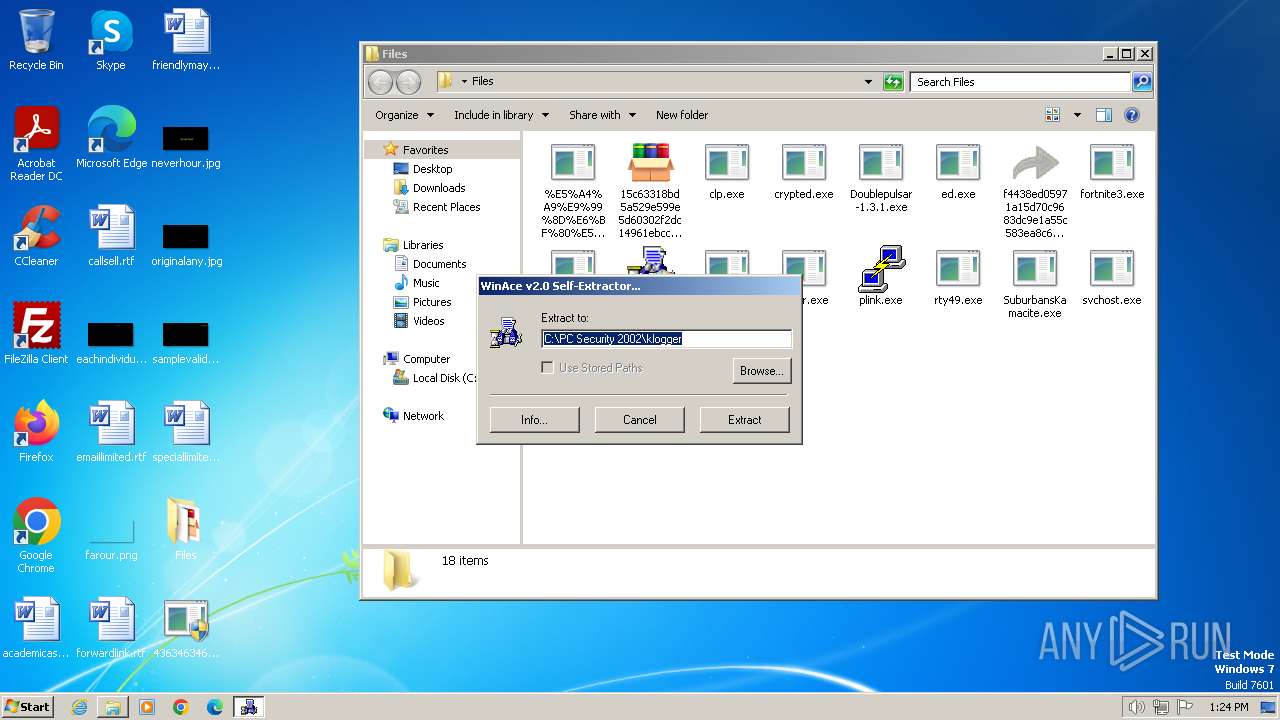Open the change view options dropdown arrow
Screen dimensions: 1280x720
click(x=1077, y=115)
